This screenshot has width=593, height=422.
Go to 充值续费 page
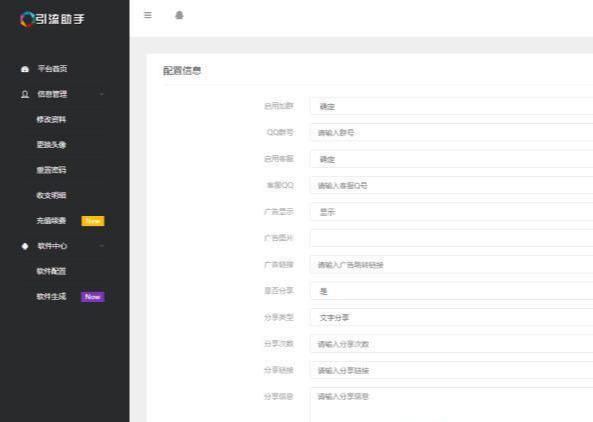(x=51, y=220)
